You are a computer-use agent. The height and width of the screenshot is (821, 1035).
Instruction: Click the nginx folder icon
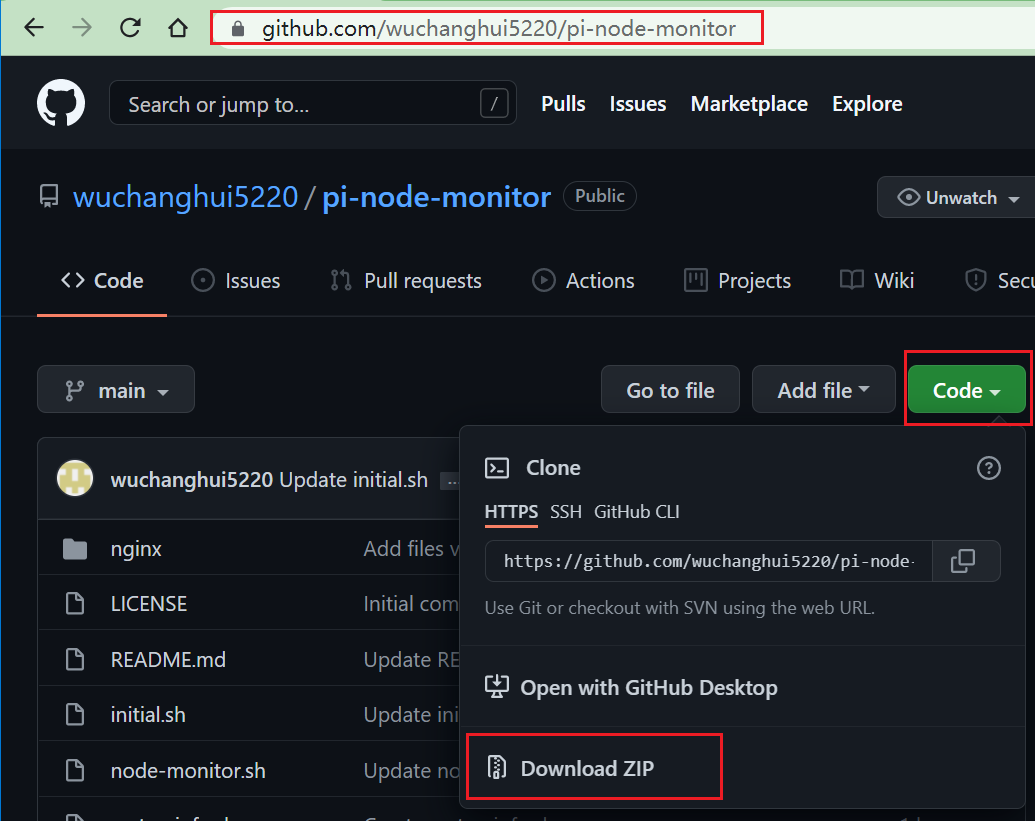(75, 548)
